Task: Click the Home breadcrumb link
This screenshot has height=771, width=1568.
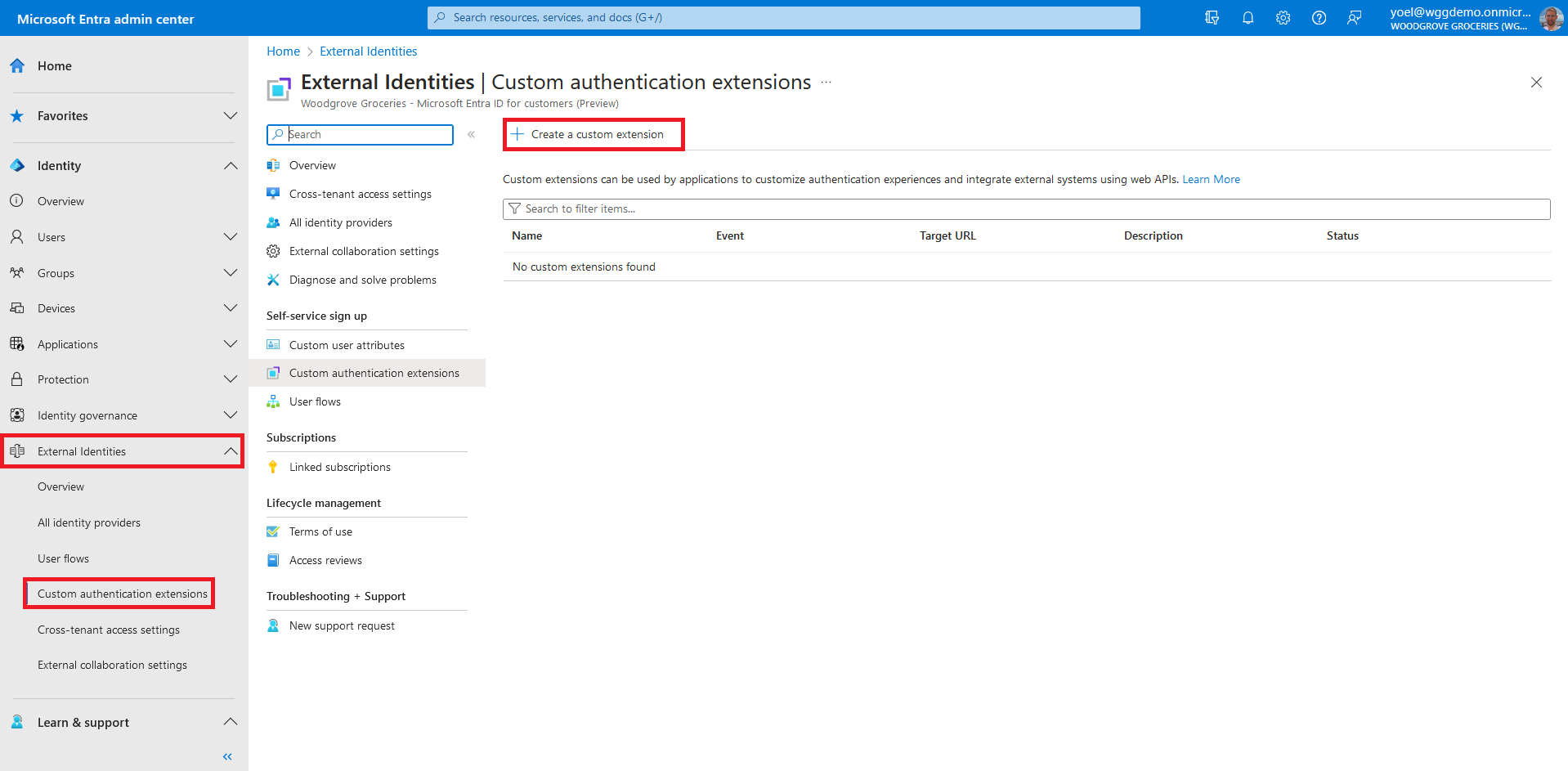Action: pos(283,52)
